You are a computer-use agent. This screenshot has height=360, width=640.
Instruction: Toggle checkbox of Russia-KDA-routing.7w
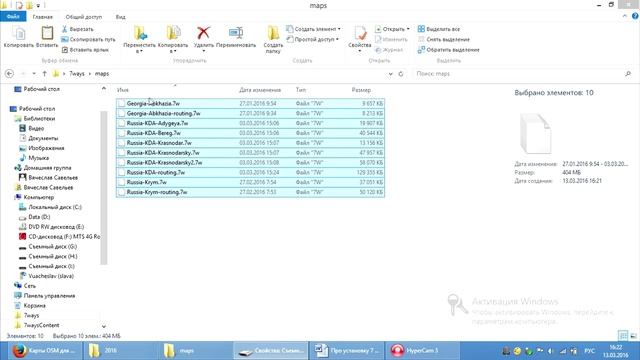[121, 172]
